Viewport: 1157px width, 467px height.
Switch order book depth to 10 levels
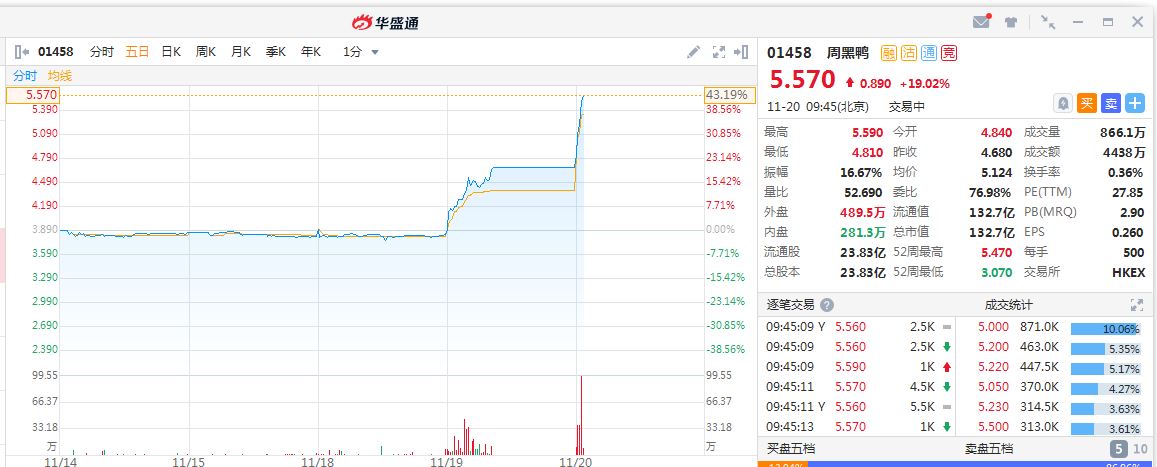click(1138, 449)
